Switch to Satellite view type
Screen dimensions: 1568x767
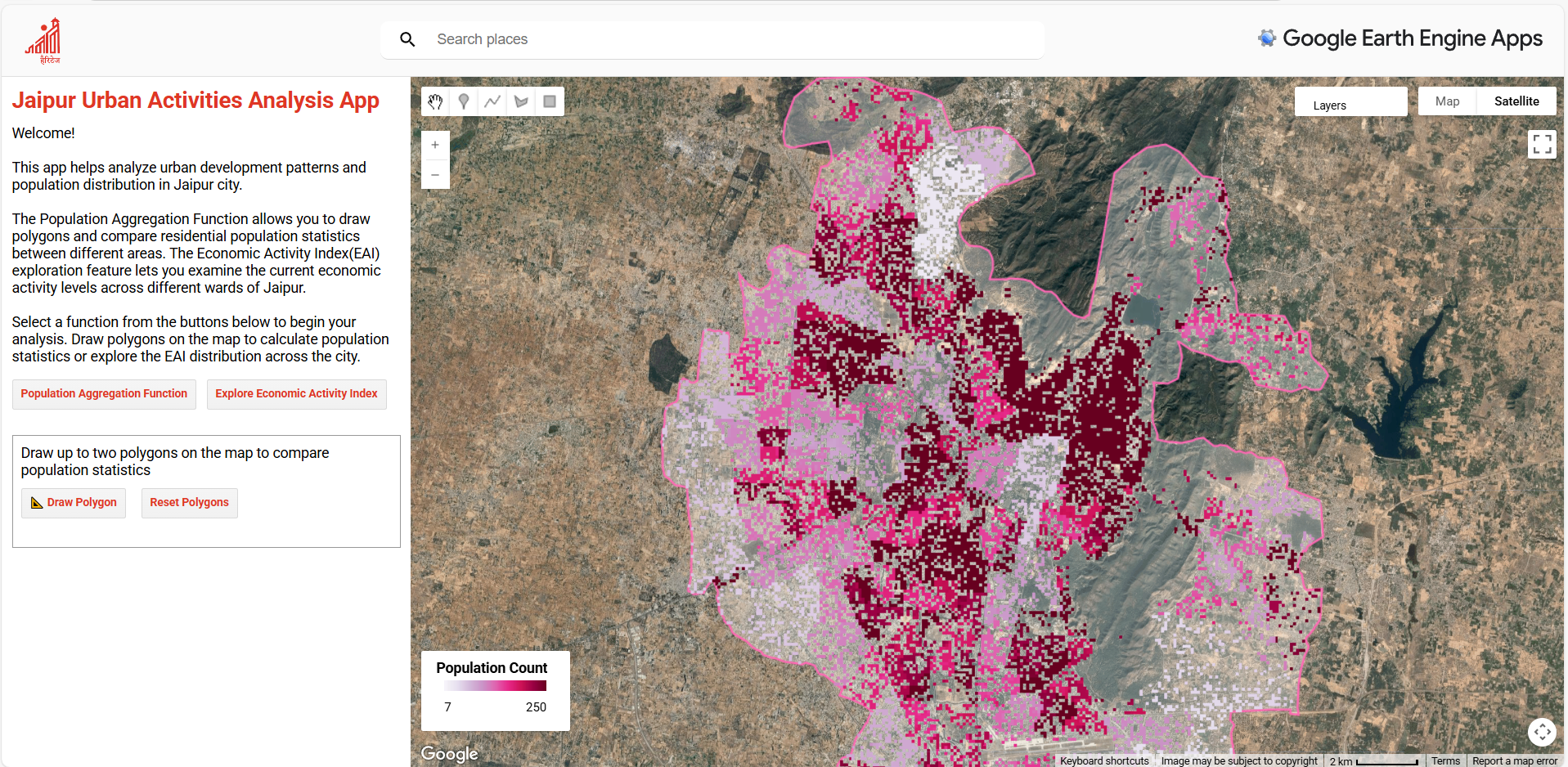(x=1516, y=101)
